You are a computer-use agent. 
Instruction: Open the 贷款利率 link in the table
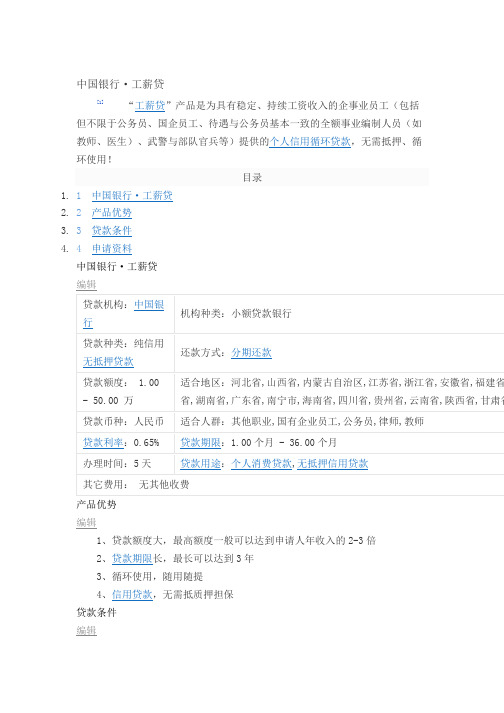(x=103, y=442)
